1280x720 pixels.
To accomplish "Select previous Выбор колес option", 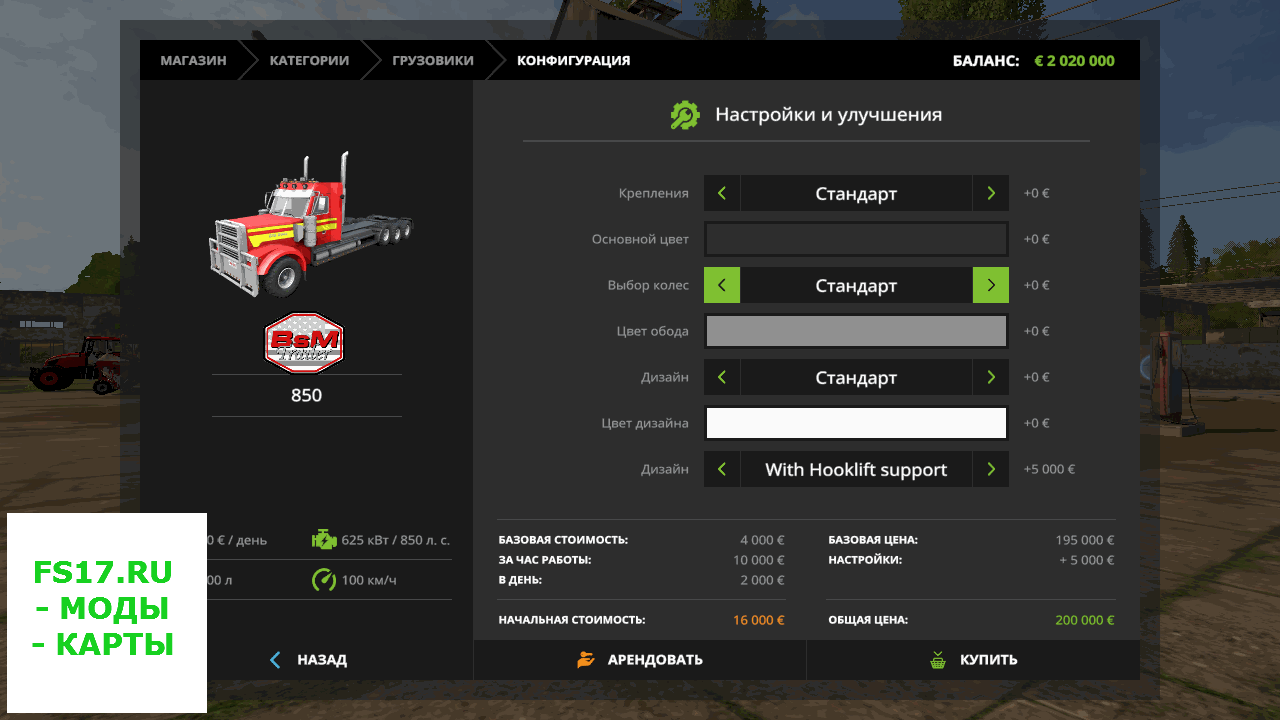I will click(722, 285).
